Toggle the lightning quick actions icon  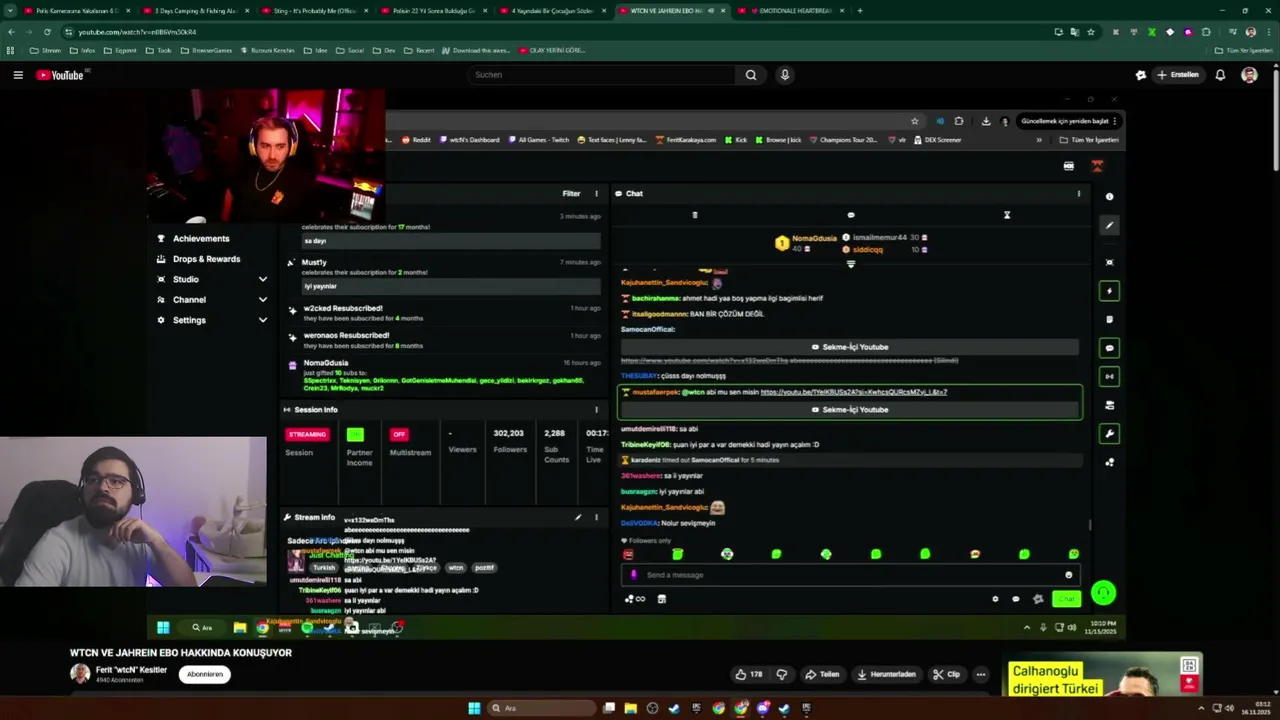click(x=1109, y=291)
